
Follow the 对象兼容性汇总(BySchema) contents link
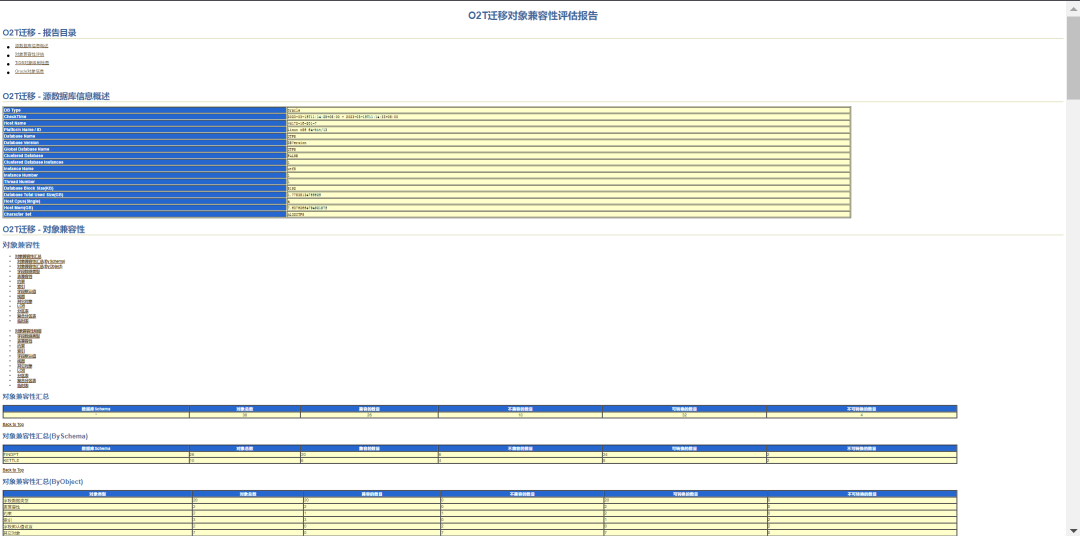coord(41,262)
